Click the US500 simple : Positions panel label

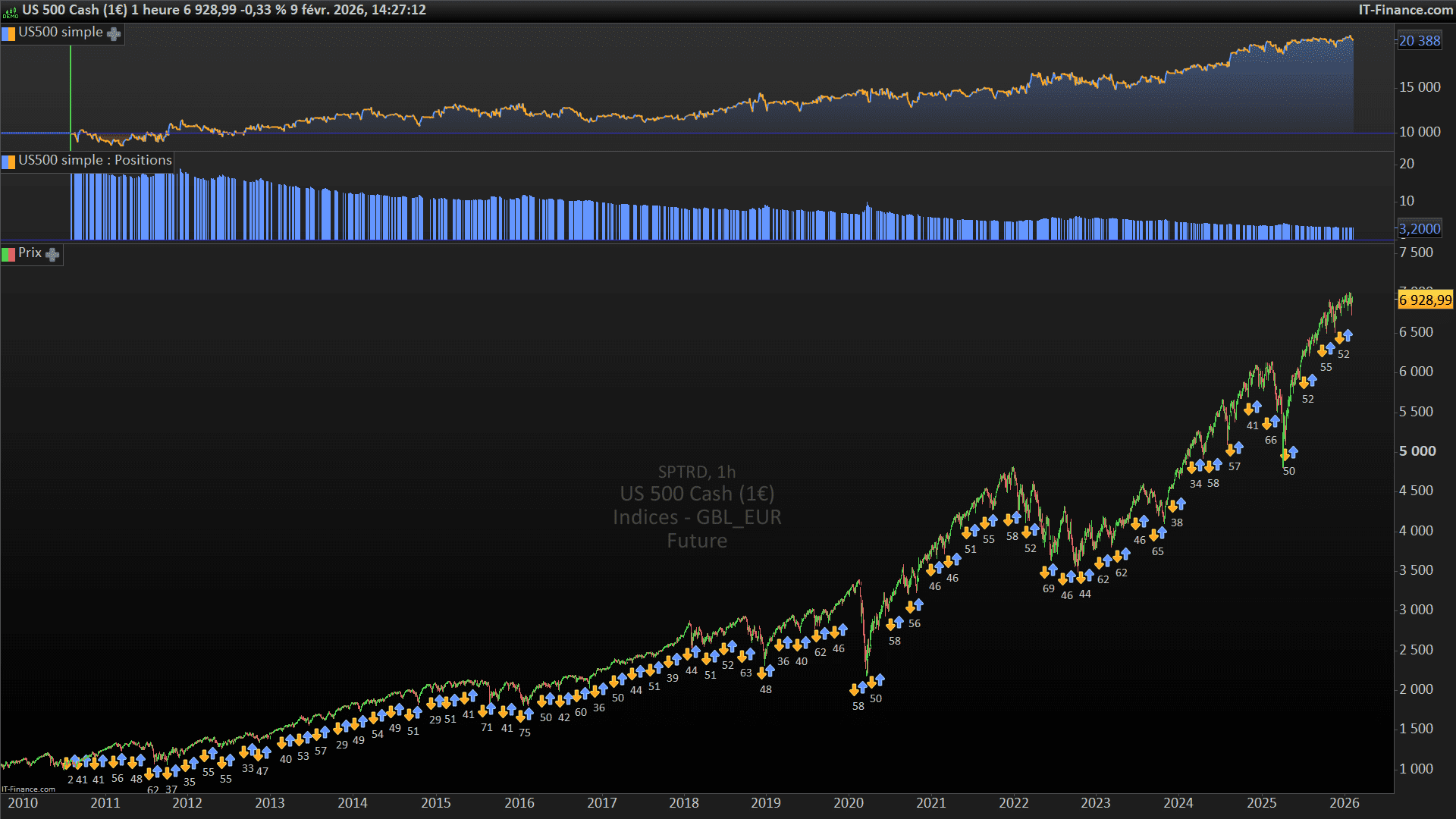click(95, 160)
